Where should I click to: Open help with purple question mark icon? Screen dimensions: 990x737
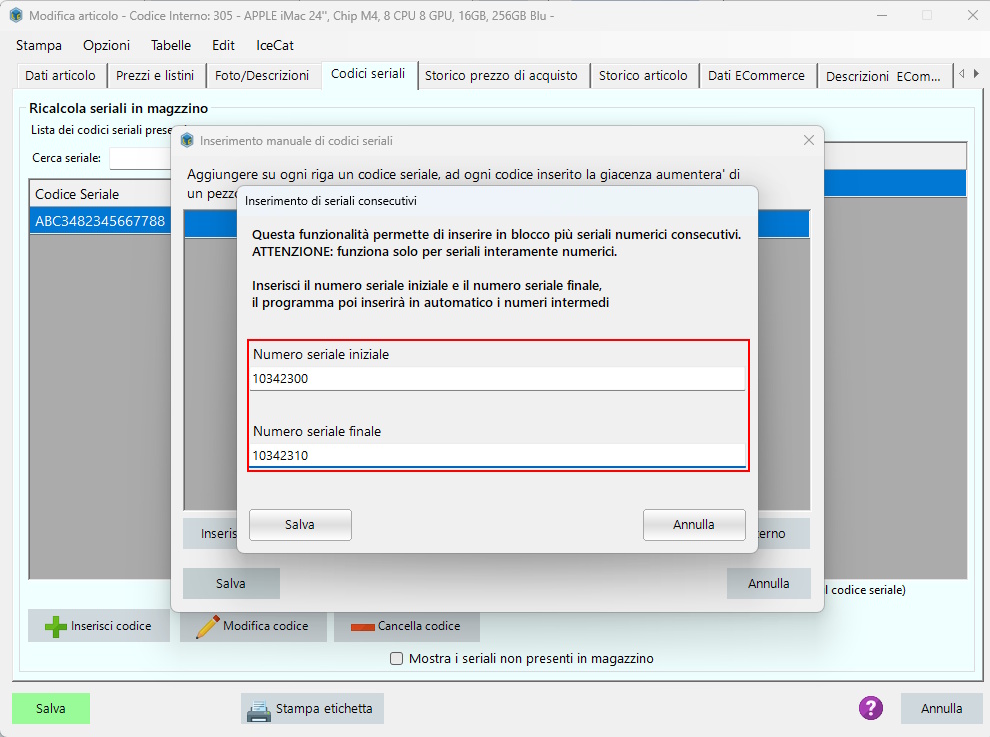coord(870,708)
